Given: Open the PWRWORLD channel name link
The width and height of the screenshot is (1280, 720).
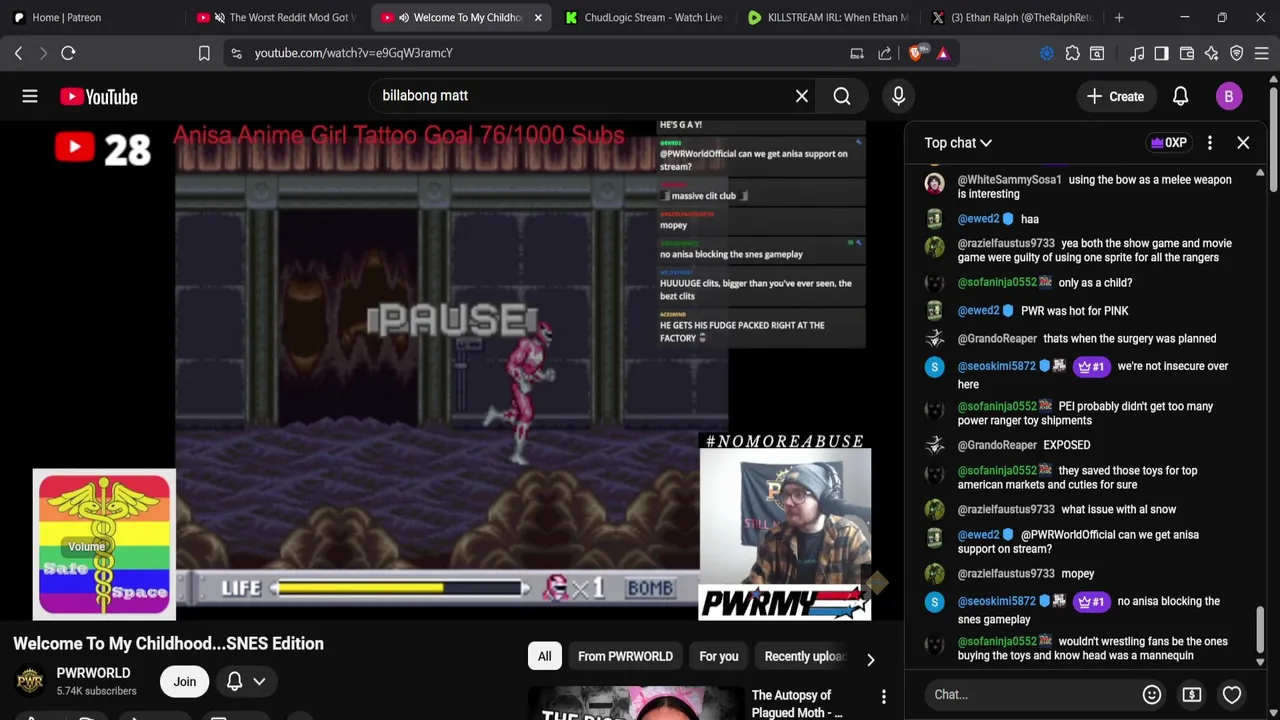Looking at the screenshot, I should [93, 673].
